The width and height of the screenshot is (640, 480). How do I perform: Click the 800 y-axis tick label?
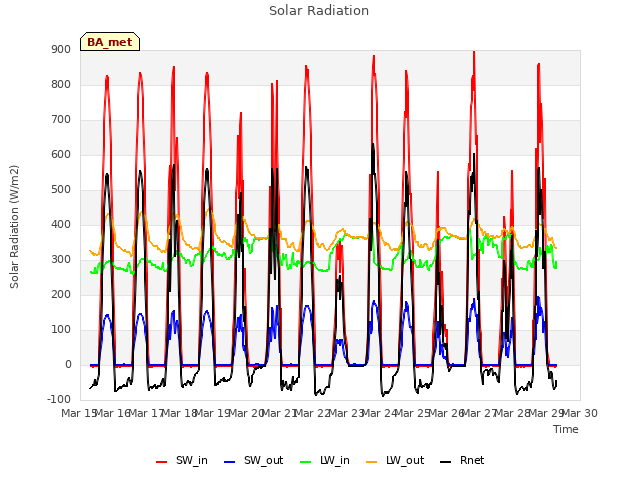click(x=61, y=84)
